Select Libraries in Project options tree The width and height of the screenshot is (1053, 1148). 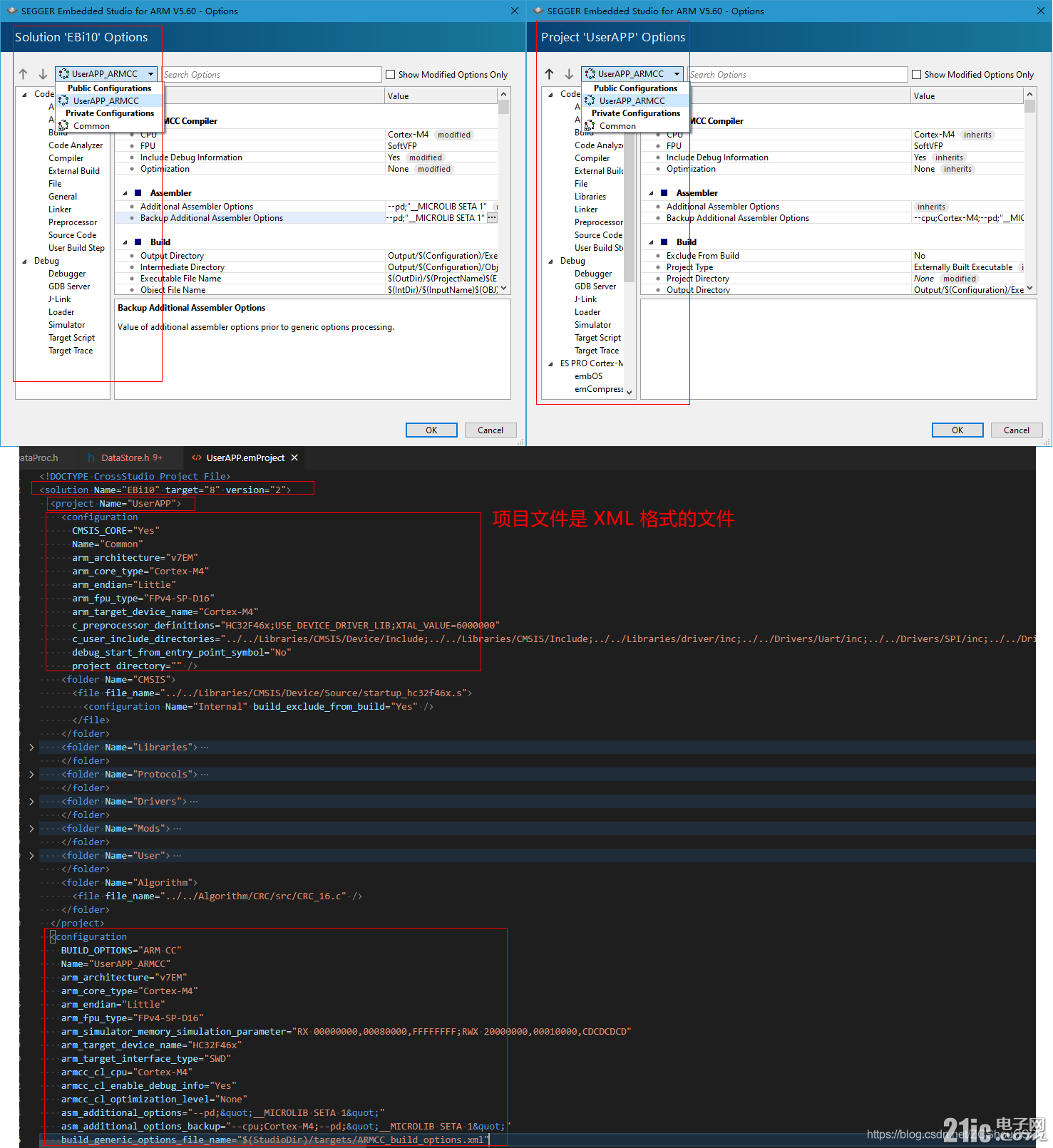[x=590, y=197]
